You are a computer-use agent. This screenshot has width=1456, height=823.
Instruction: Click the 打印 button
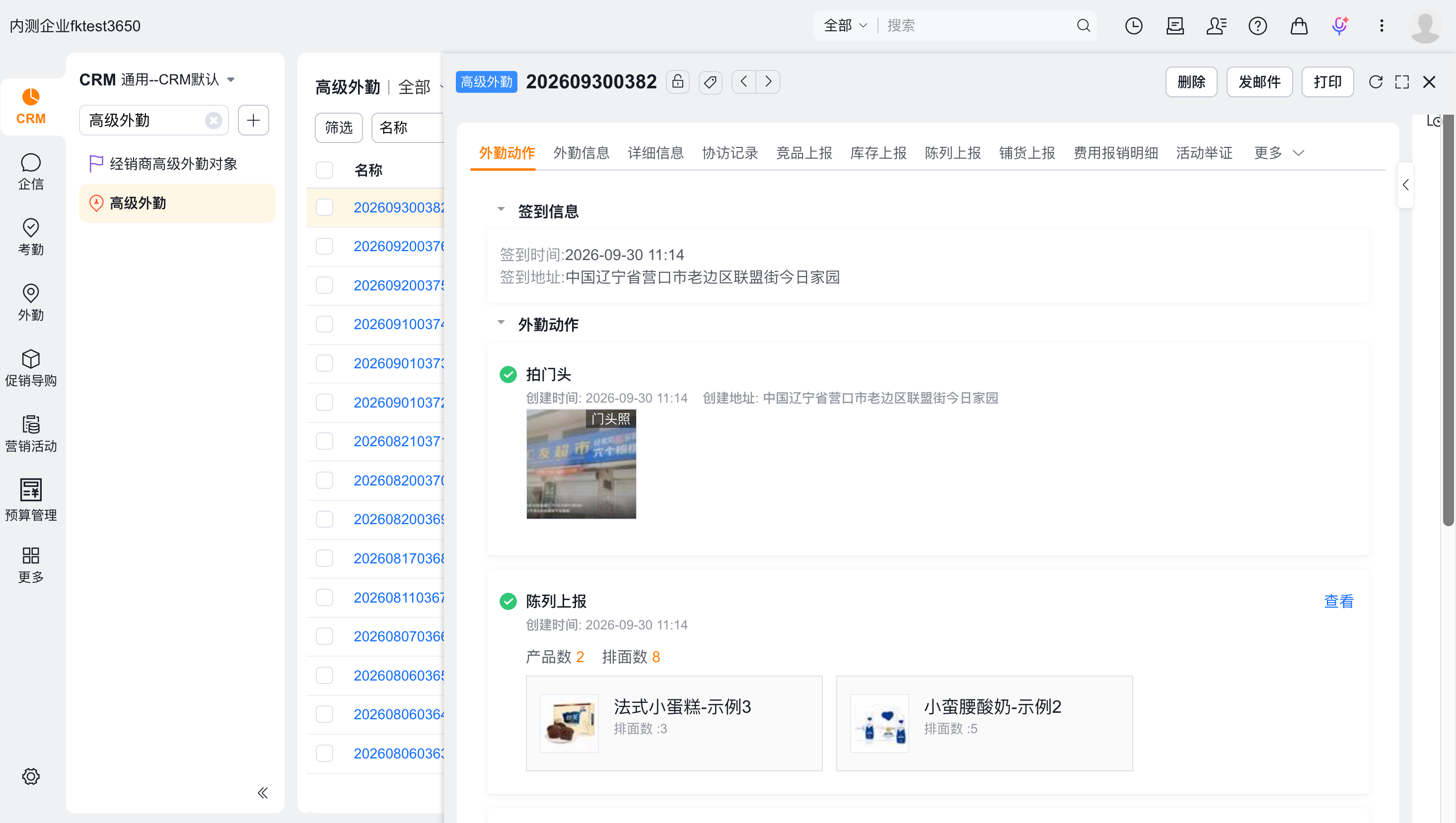pyautogui.click(x=1327, y=82)
